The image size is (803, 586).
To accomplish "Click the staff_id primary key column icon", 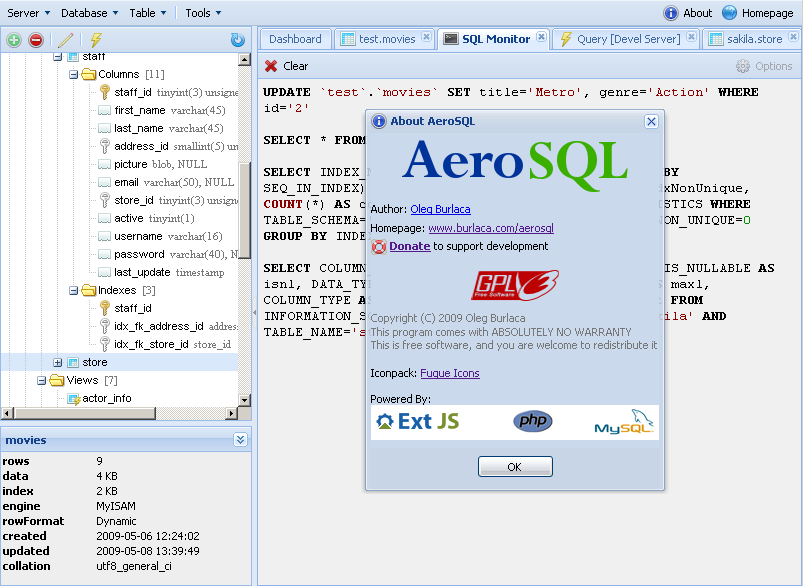I will coord(104,92).
